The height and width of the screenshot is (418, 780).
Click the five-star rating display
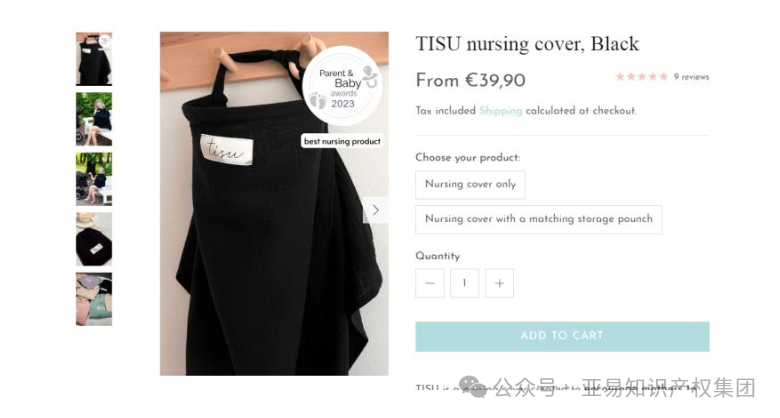(x=642, y=77)
